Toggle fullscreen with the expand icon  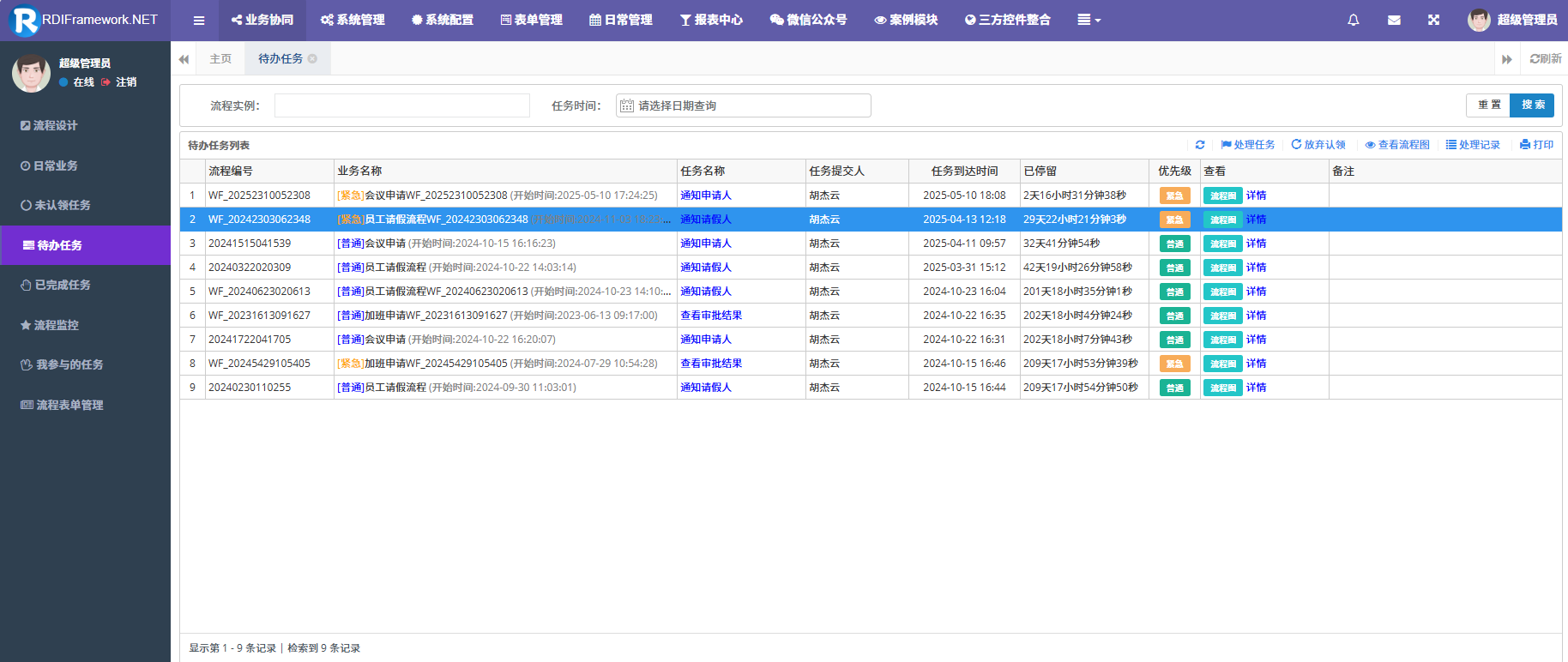click(1433, 20)
